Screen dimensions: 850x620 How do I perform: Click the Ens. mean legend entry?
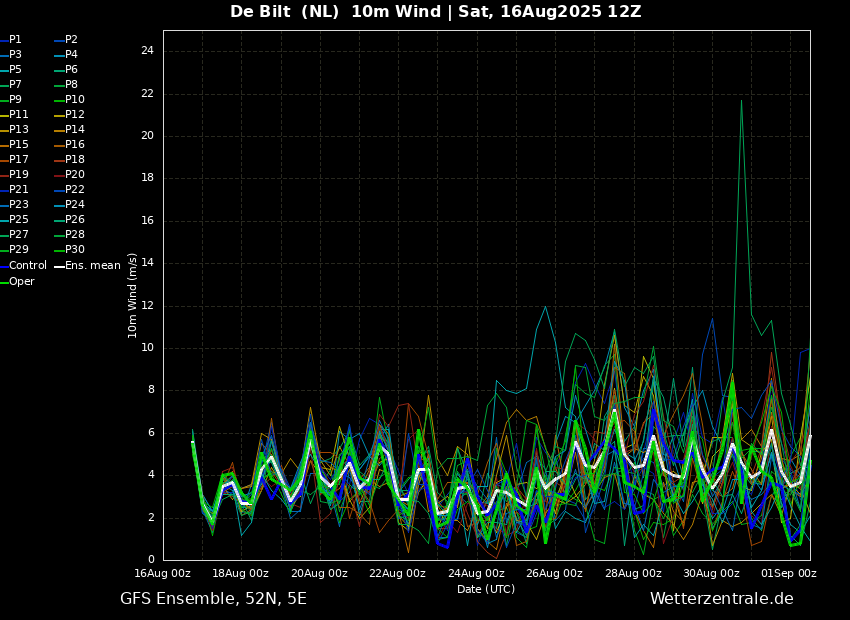tap(87, 266)
